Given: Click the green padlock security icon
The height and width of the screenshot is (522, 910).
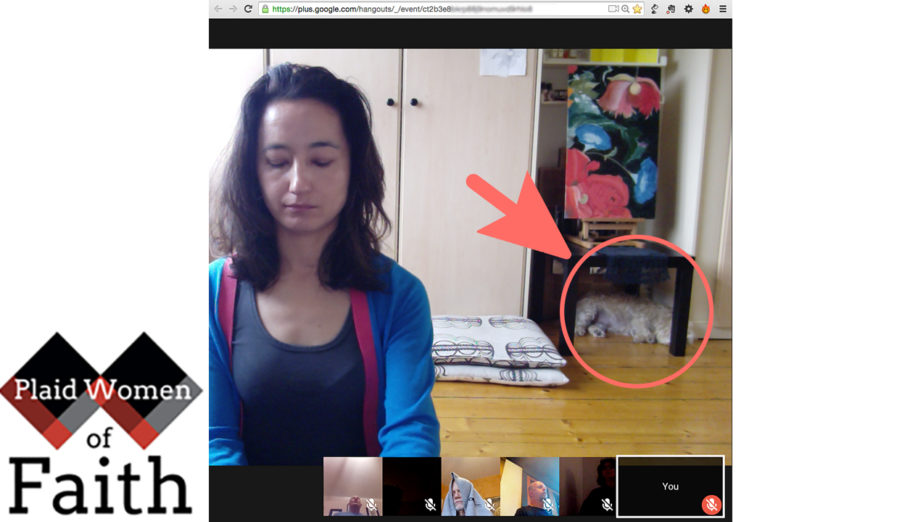Looking at the screenshot, I should click(265, 9).
